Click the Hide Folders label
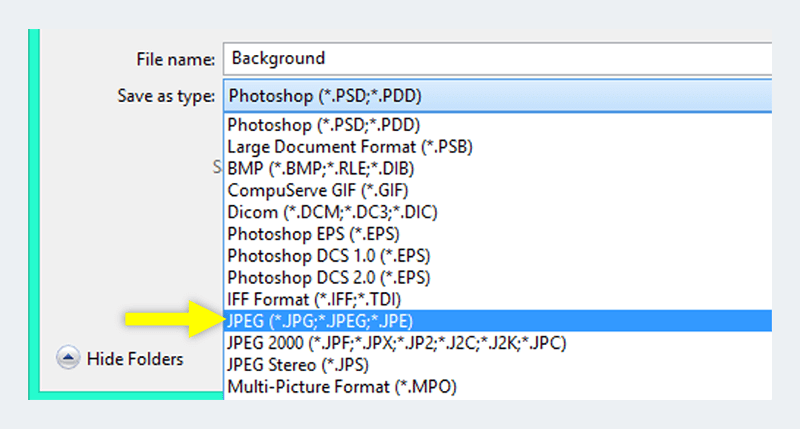This screenshot has width=800, height=429. [x=135, y=359]
